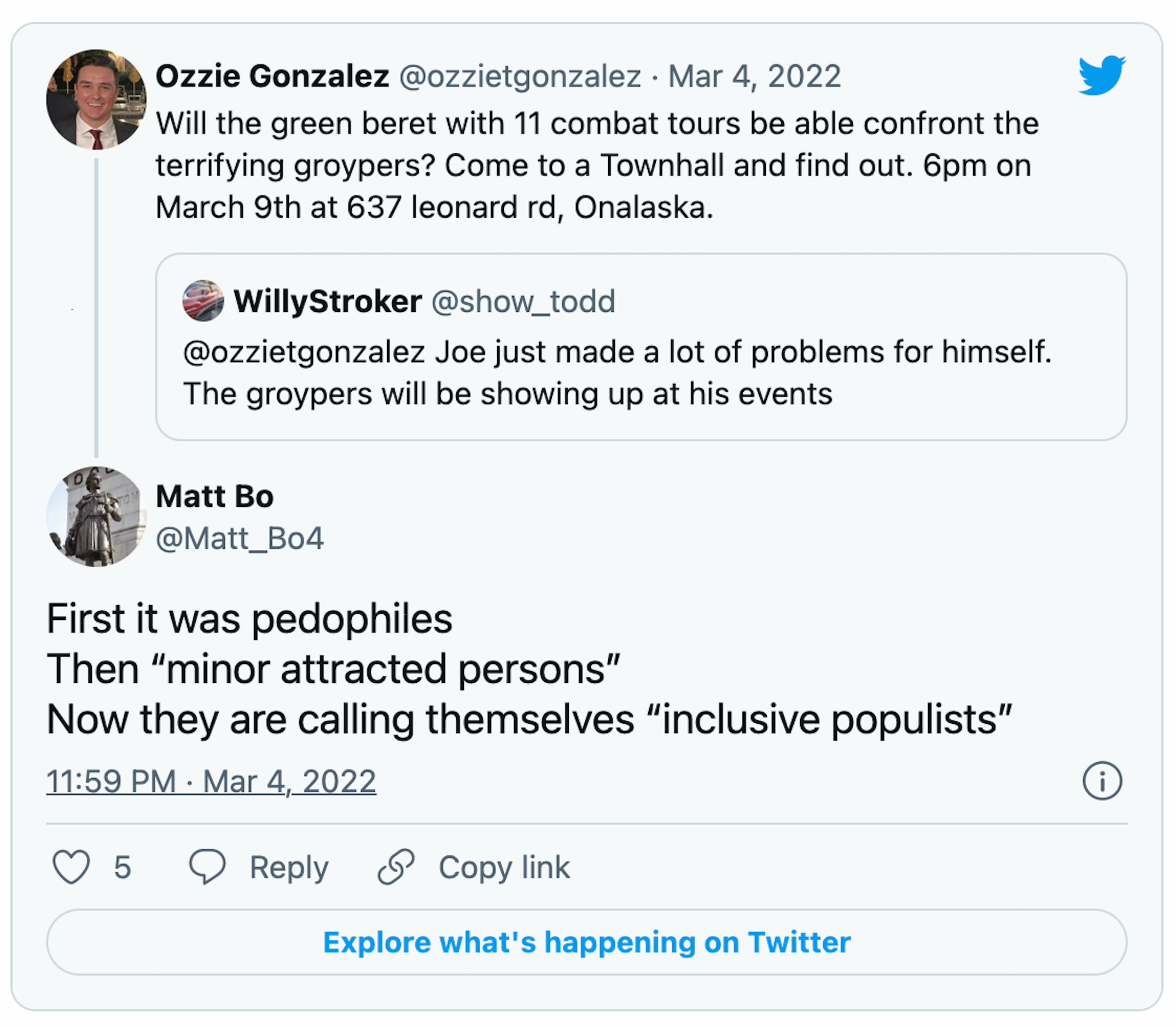
Task: Click the chain link copy icon
Action: click(x=396, y=867)
